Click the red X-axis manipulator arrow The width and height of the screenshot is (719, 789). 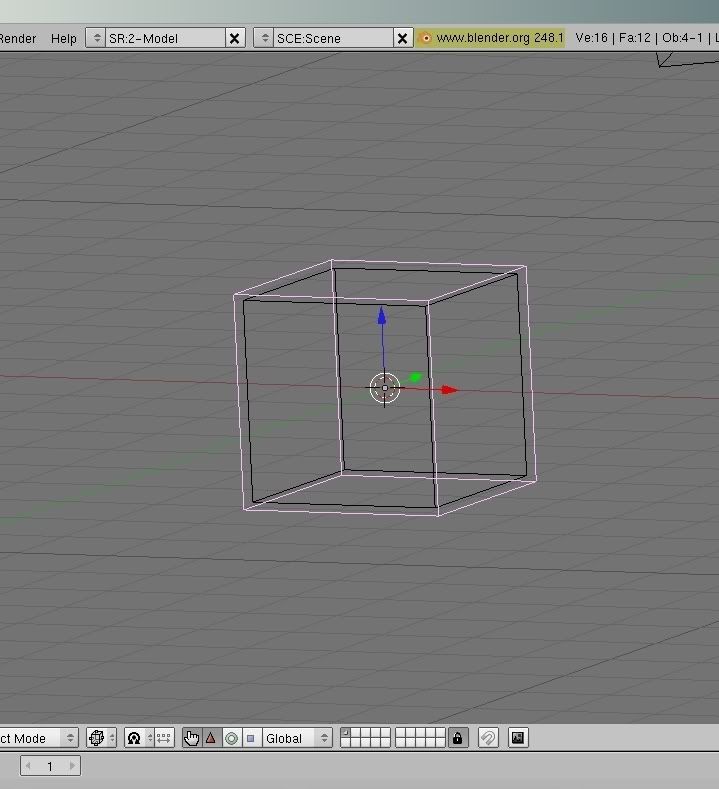449,389
